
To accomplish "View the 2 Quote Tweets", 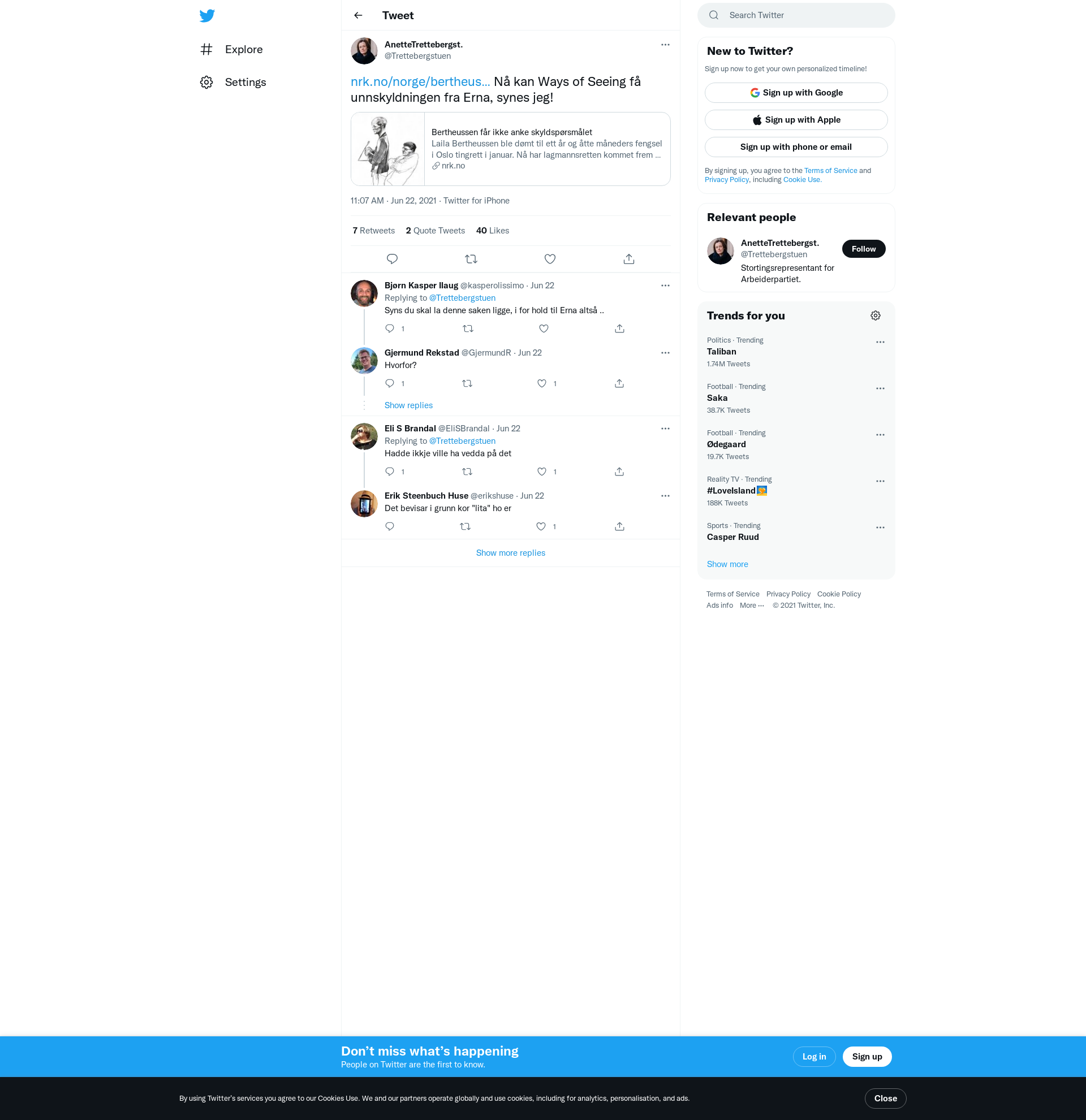I will pos(435,231).
